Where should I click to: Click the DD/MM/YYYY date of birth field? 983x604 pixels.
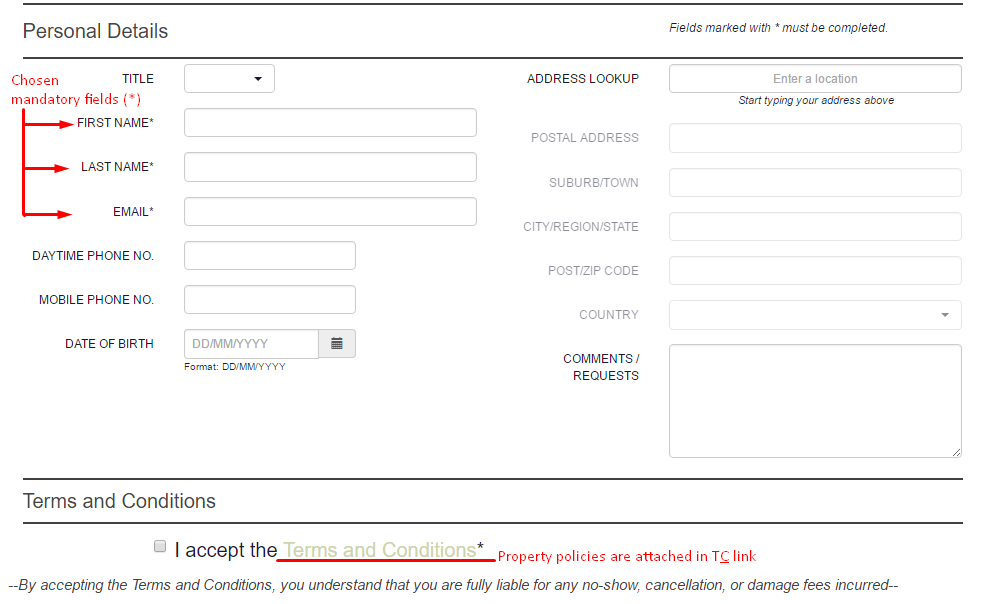251,344
